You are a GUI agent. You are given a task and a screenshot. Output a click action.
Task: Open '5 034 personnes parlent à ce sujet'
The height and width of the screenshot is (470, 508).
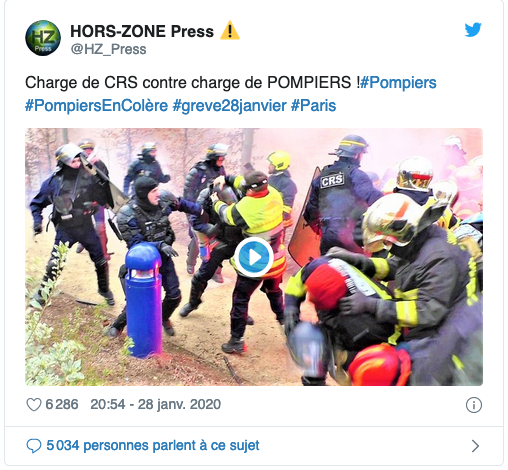153,446
